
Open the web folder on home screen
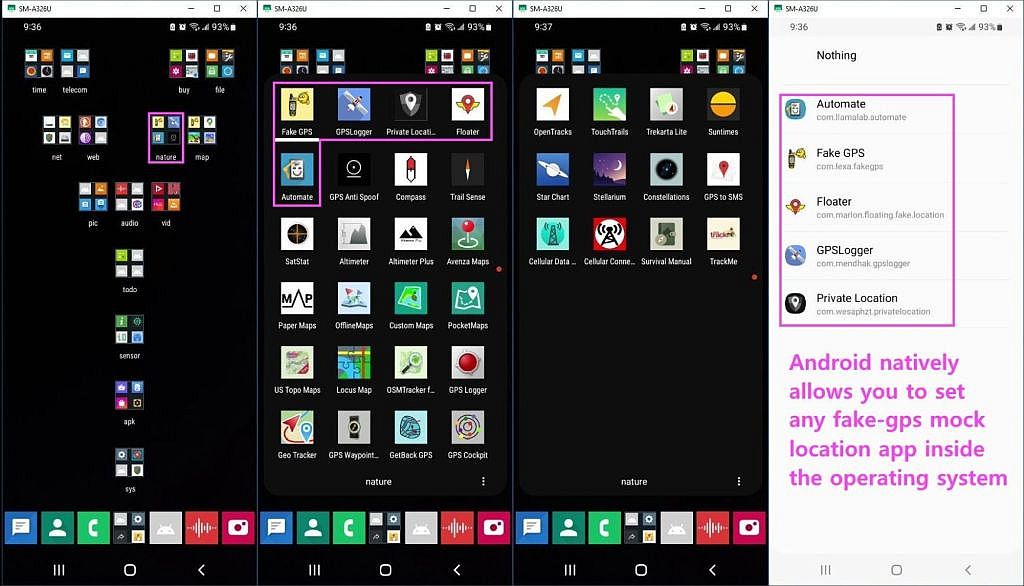[93, 130]
